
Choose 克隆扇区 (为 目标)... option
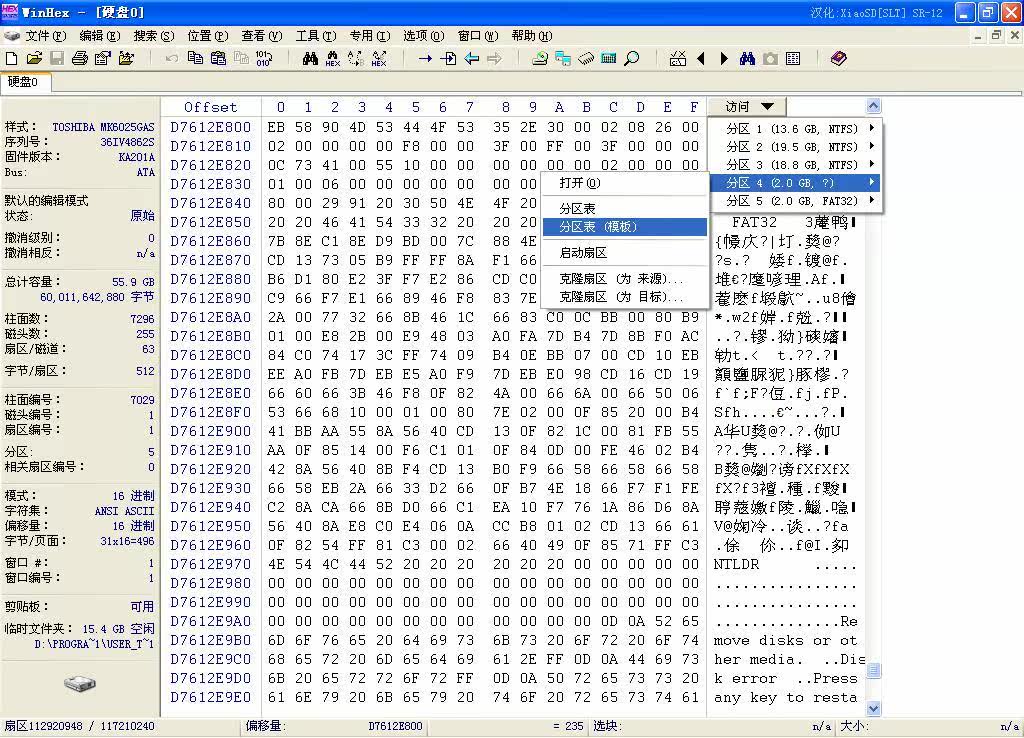click(x=625, y=297)
